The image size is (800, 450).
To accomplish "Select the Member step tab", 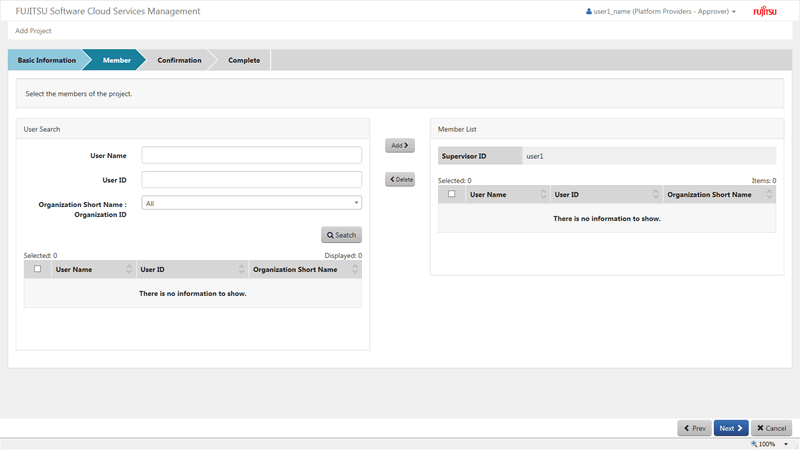I will click(116, 60).
